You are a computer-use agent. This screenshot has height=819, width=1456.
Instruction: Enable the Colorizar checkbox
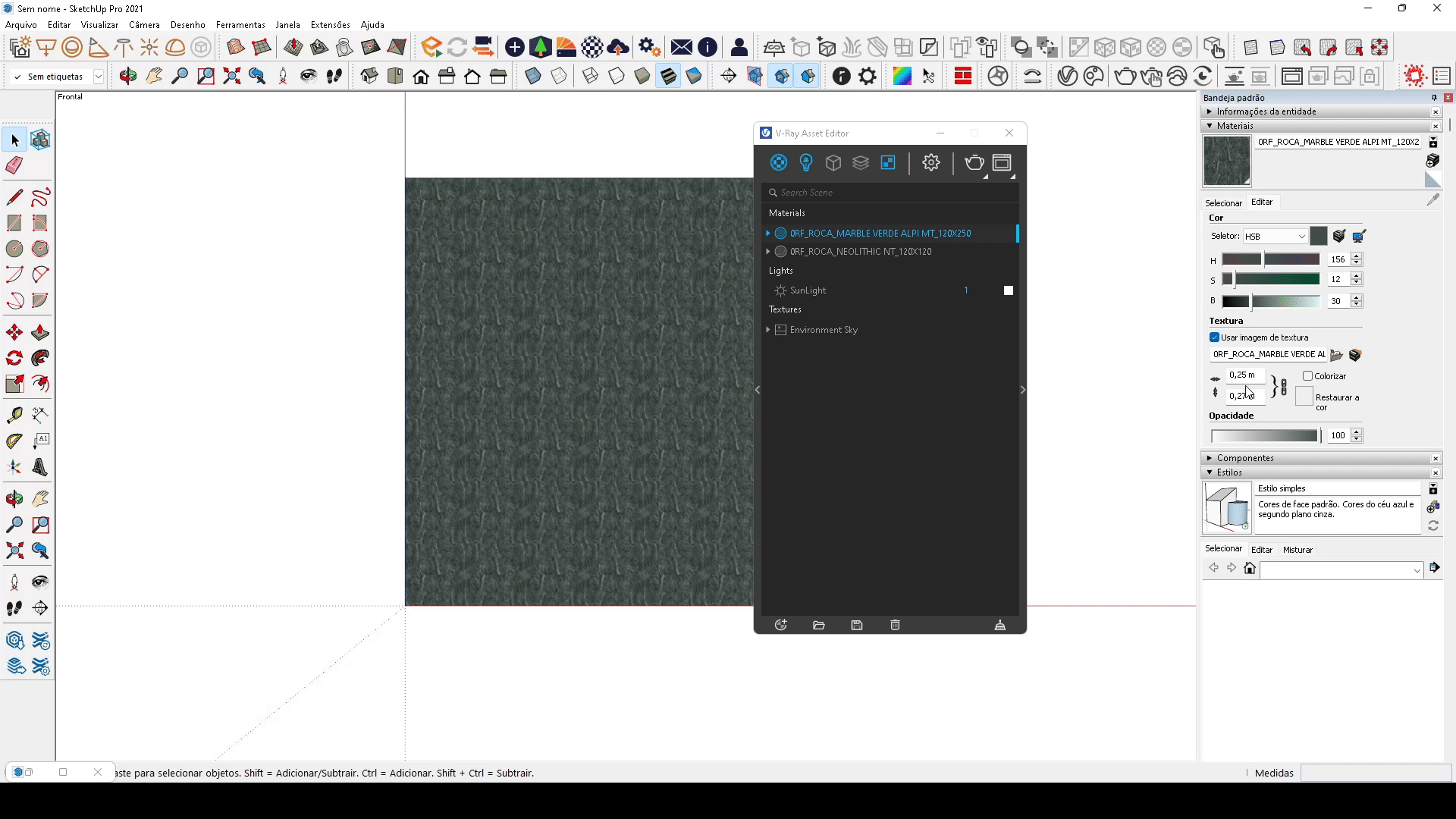pos(1308,376)
